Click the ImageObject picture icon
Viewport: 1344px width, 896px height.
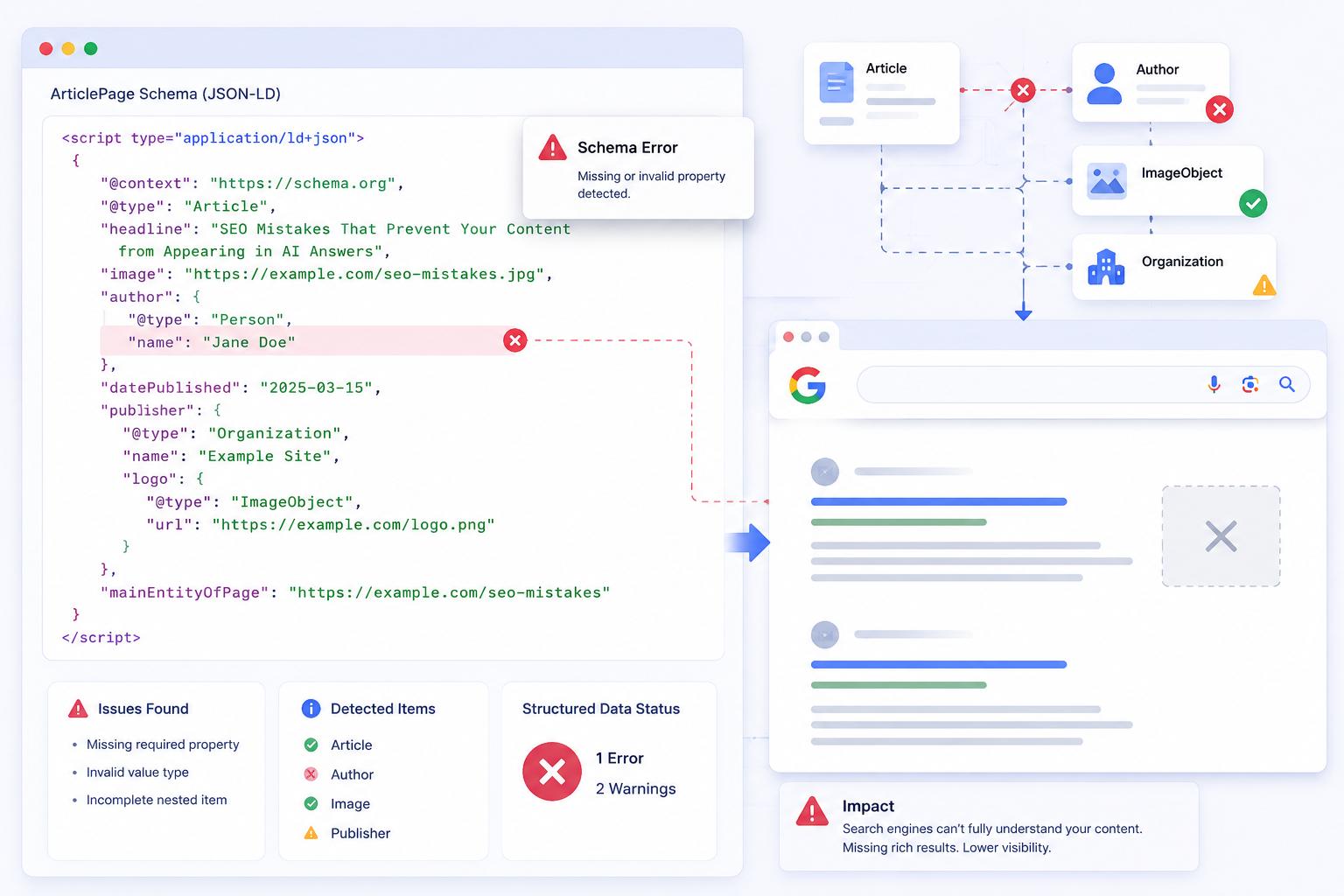click(1107, 181)
